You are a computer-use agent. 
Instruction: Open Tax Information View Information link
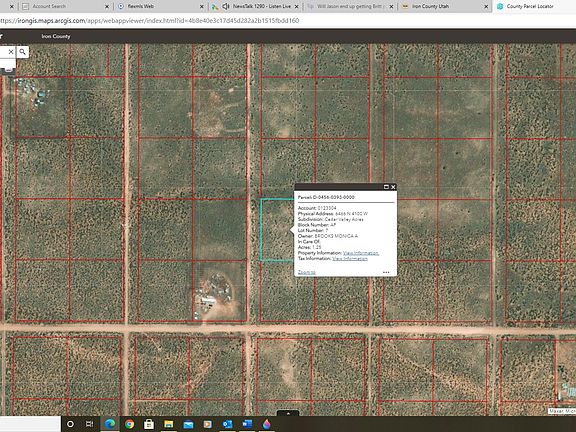(x=350, y=259)
